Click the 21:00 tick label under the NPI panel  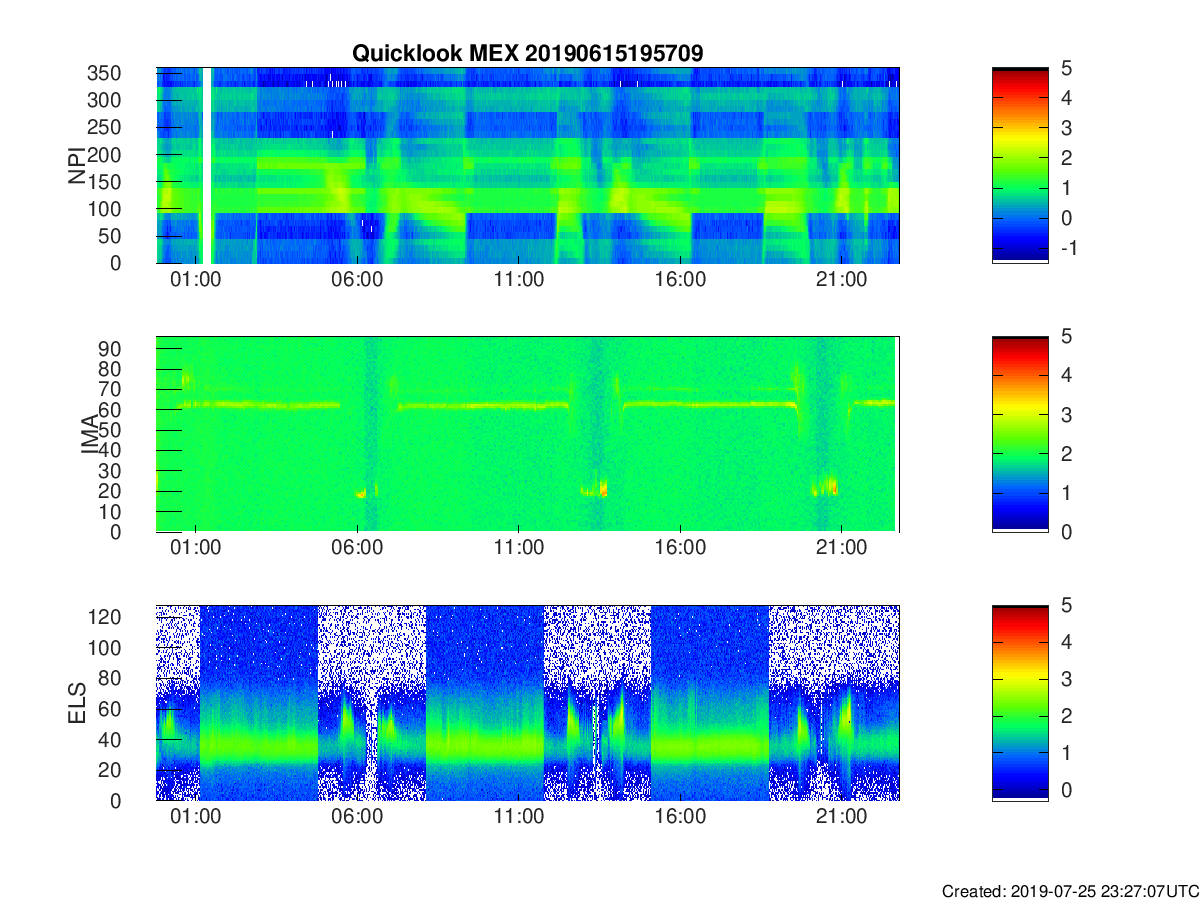842,279
